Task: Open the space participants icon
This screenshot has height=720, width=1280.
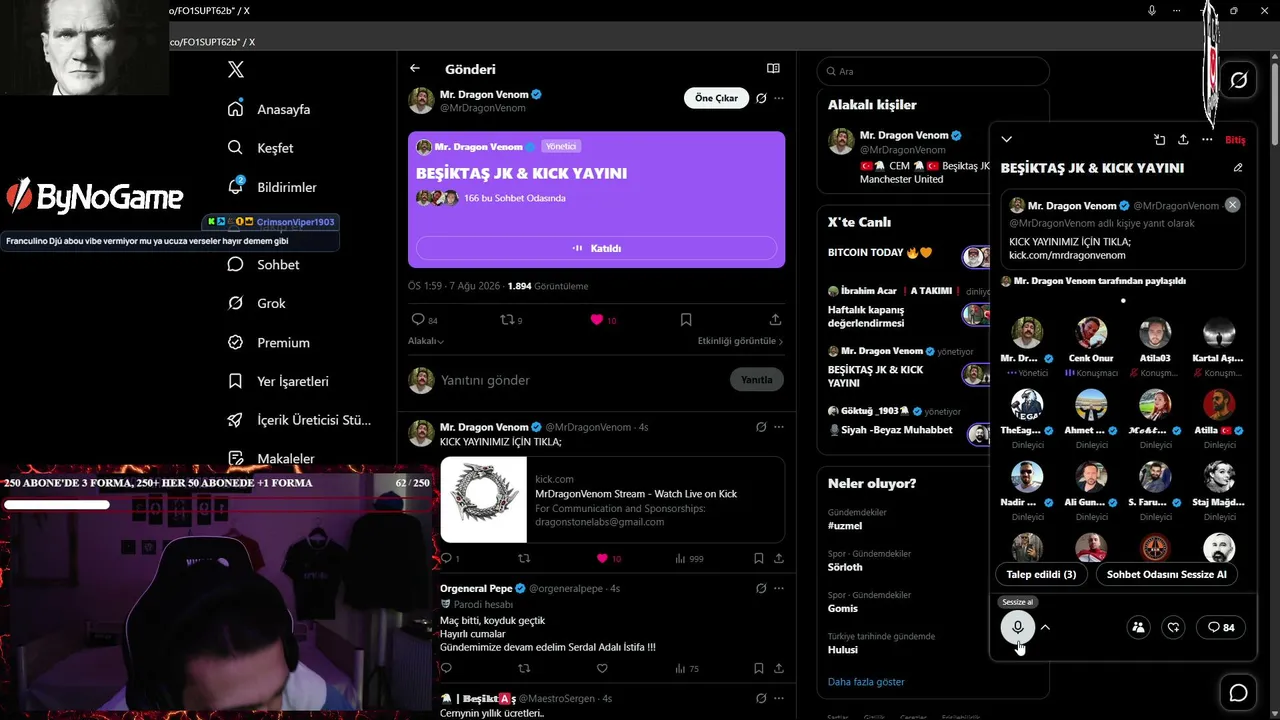Action: (1138, 627)
